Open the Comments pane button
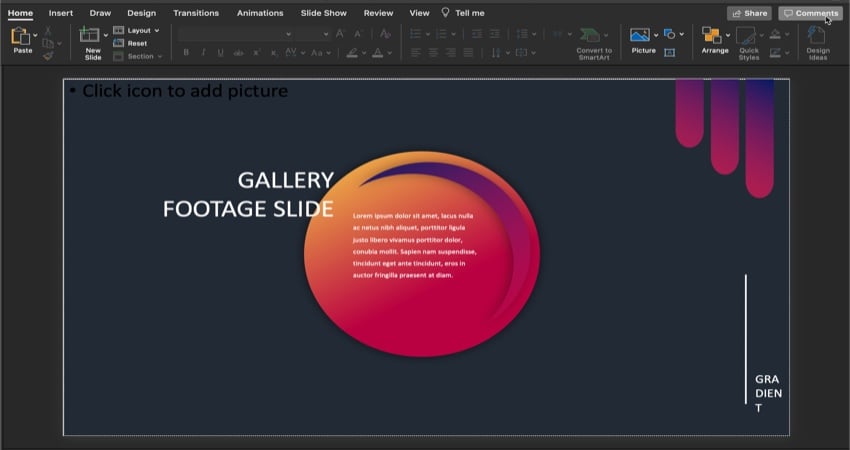 [810, 13]
